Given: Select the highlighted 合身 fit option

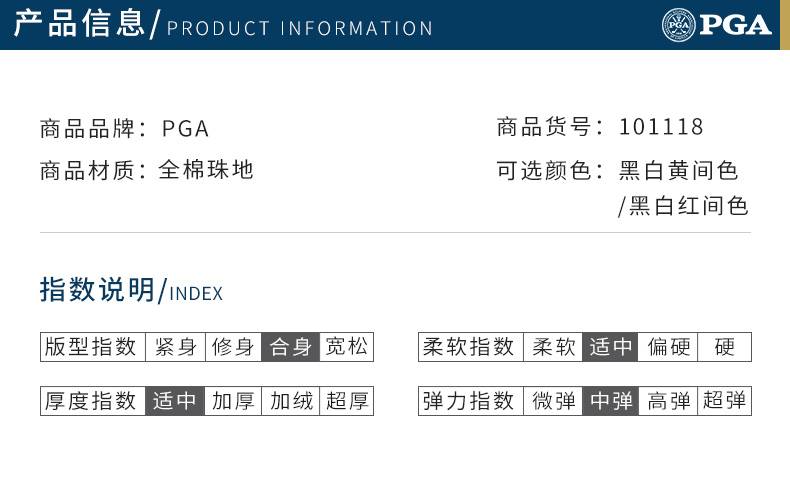Looking at the screenshot, I should point(290,347).
